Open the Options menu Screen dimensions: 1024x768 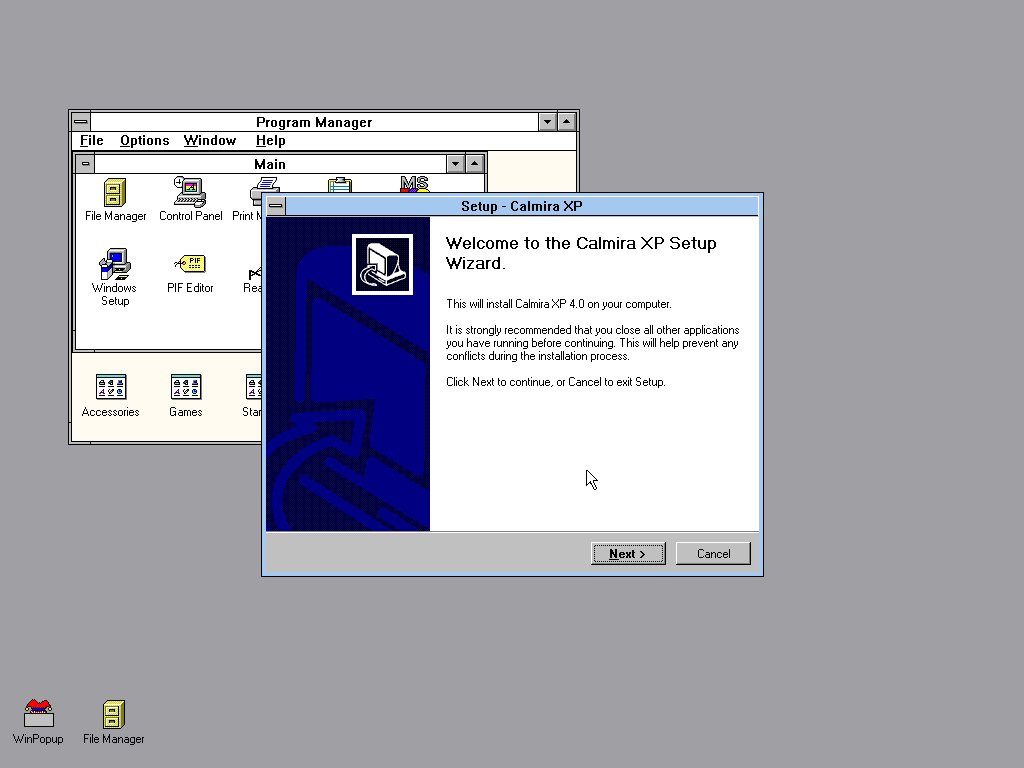click(145, 141)
